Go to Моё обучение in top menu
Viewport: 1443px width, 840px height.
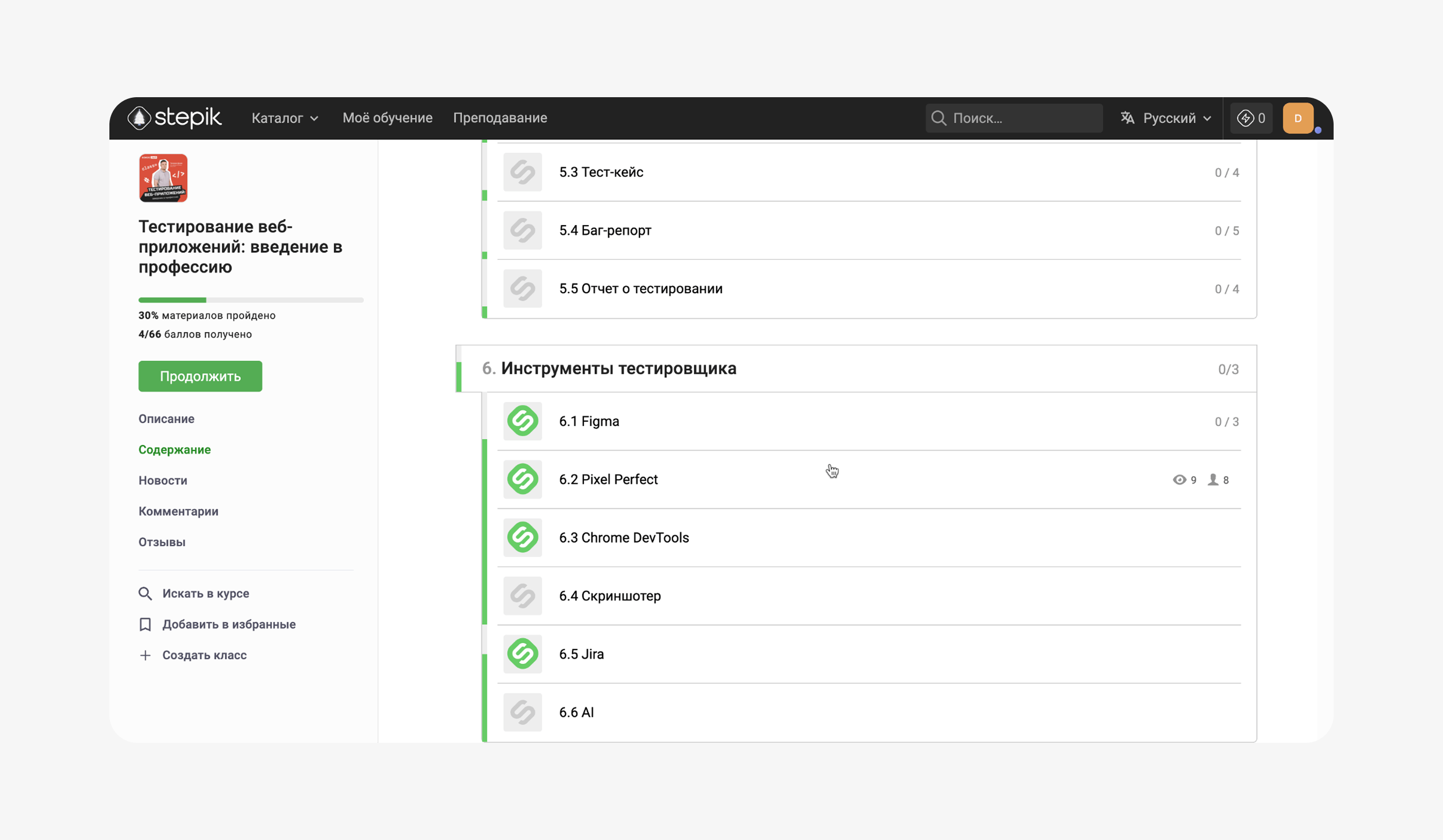coord(387,118)
